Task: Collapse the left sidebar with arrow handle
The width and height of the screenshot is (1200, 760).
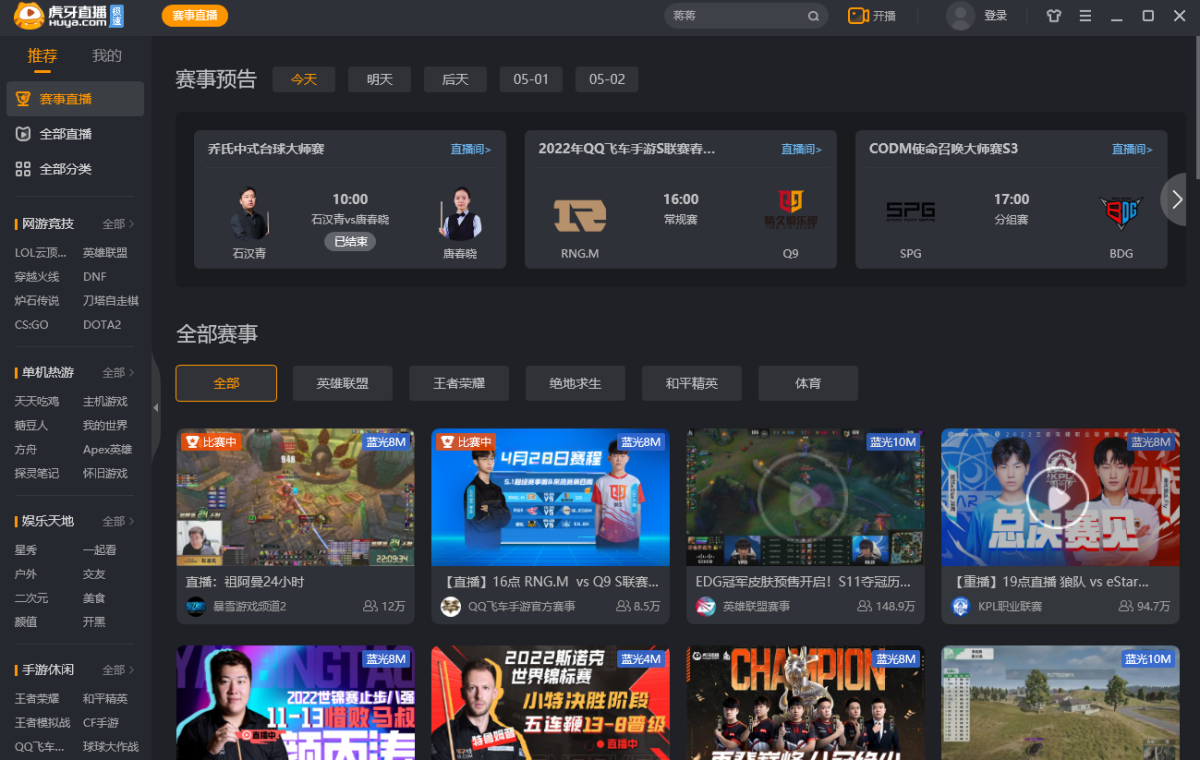Action: [155, 408]
